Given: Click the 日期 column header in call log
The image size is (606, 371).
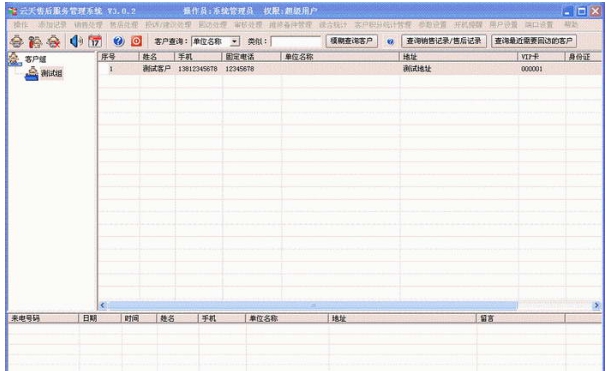Looking at the screenshot, I should (x=100, y=318).
